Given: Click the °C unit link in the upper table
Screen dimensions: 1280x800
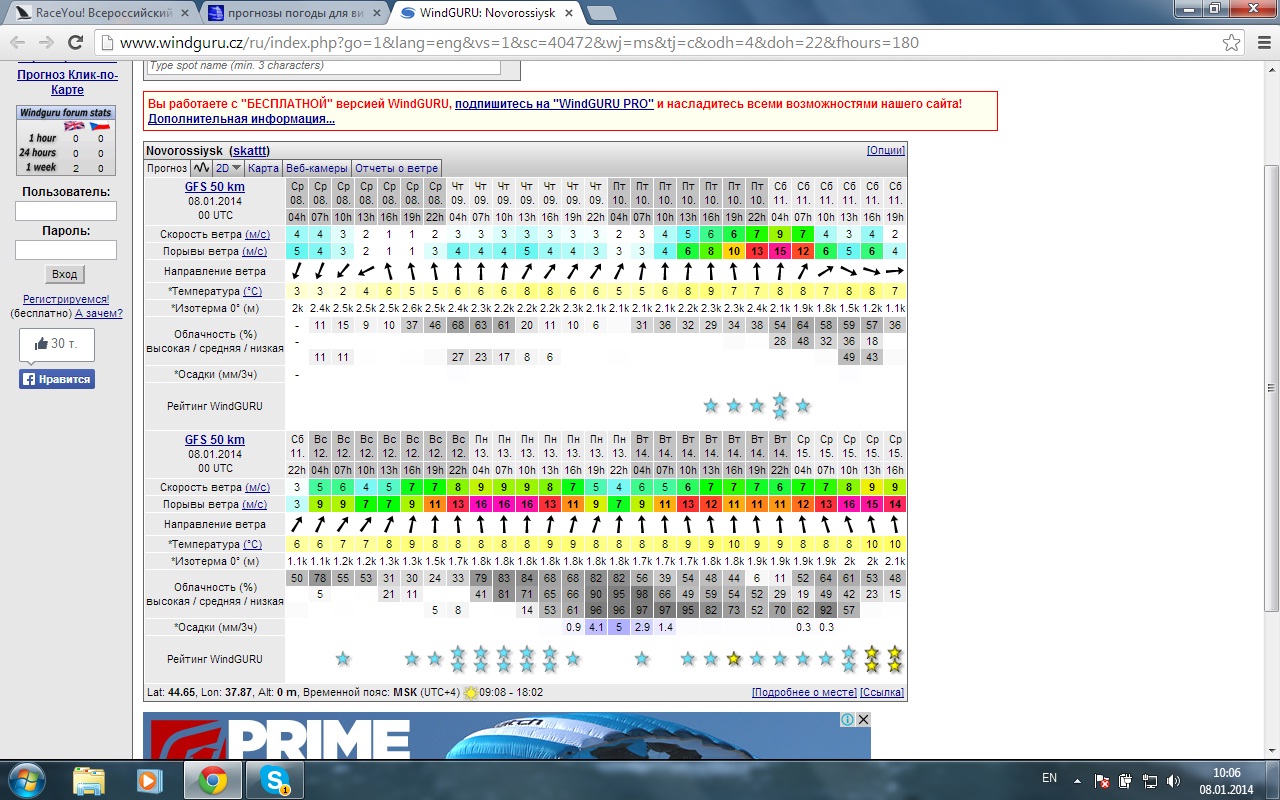Looking at the screenshot, I should 252,291.
